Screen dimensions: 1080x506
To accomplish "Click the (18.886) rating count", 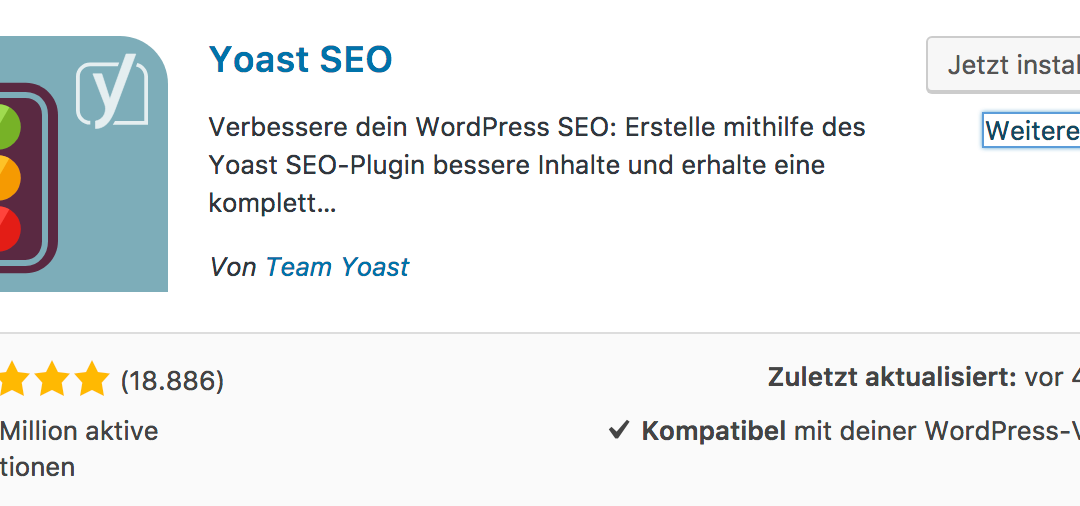I will pos(172,380).
